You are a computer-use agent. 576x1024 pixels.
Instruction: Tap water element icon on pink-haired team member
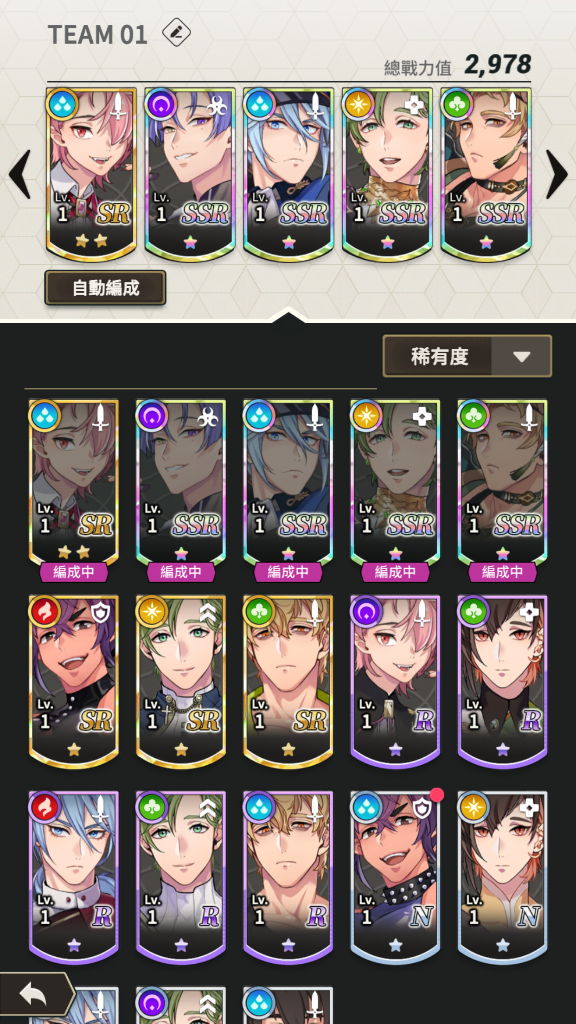pos(63,104)
